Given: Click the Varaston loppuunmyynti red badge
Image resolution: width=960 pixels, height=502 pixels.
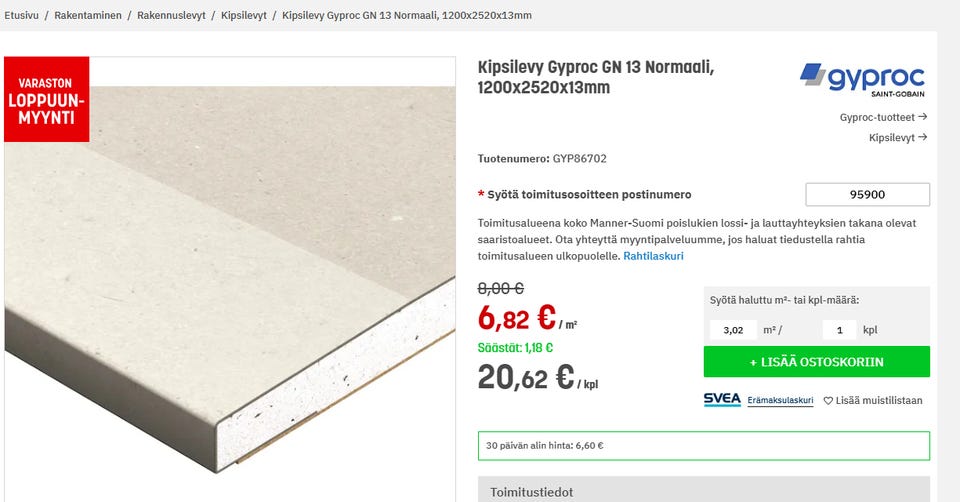Looking at the screenshot, I should click(47, 99).
